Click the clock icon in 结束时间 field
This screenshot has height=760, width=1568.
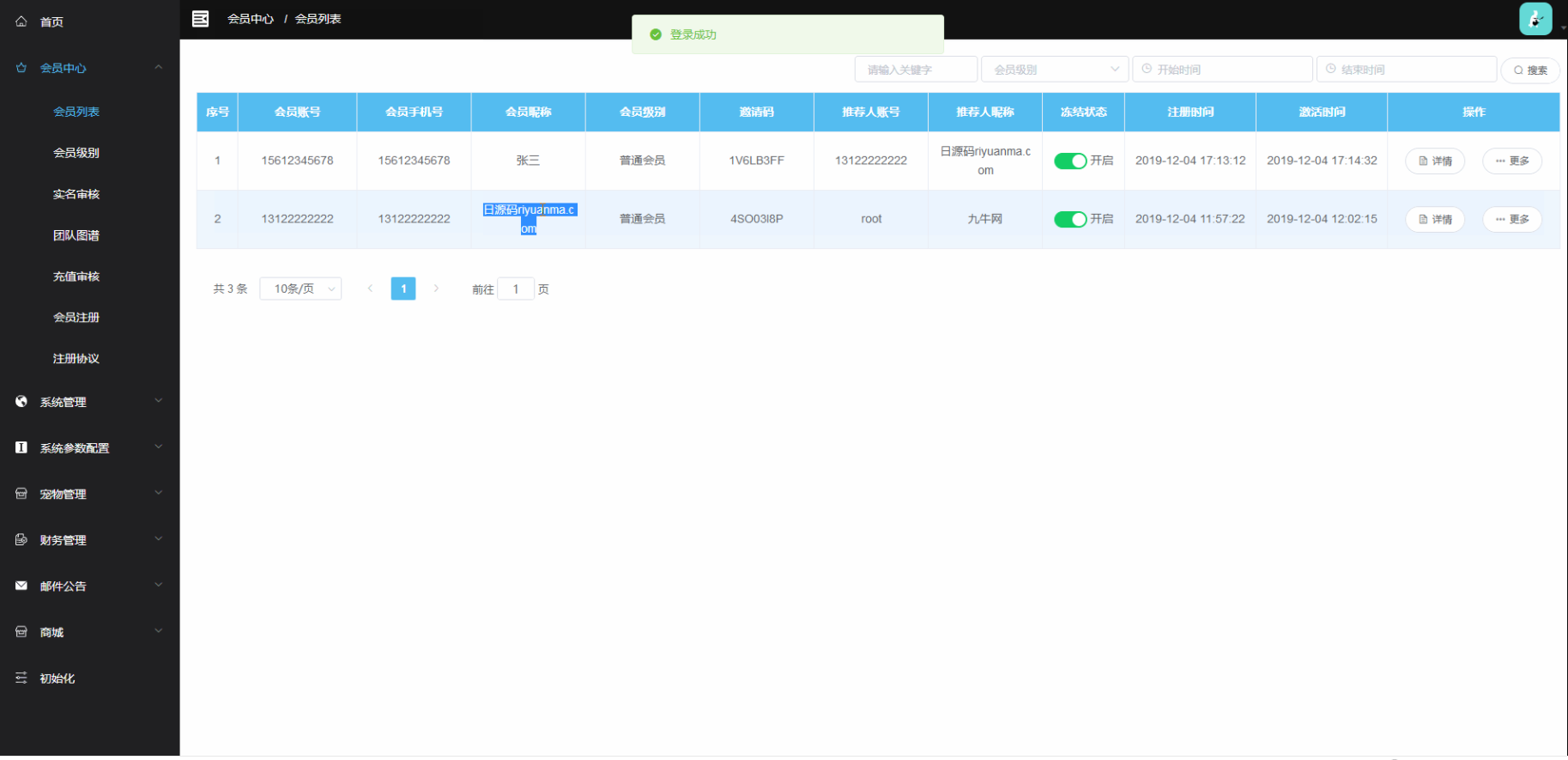click(x=1331, y=69)
